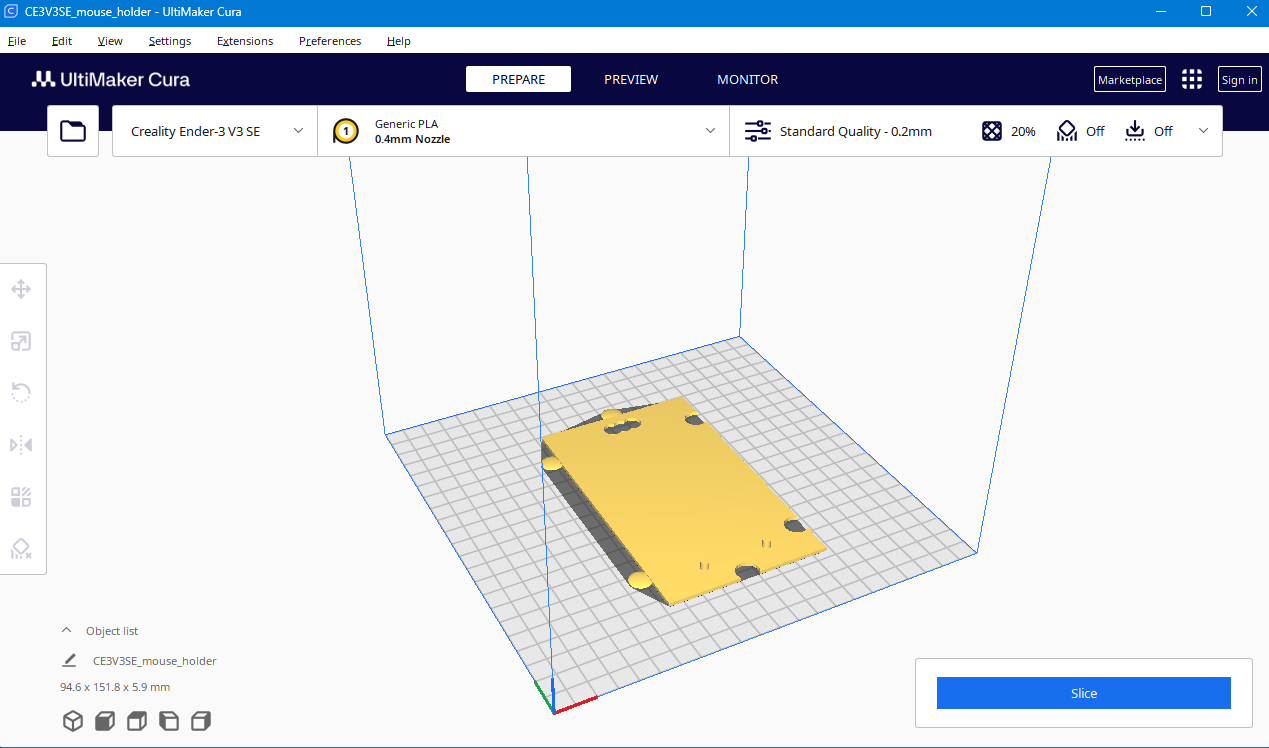This screenshot has height=748, width=1269.
Task: Open the application switcher grid icon
Action: click(x=1192, y=80)
